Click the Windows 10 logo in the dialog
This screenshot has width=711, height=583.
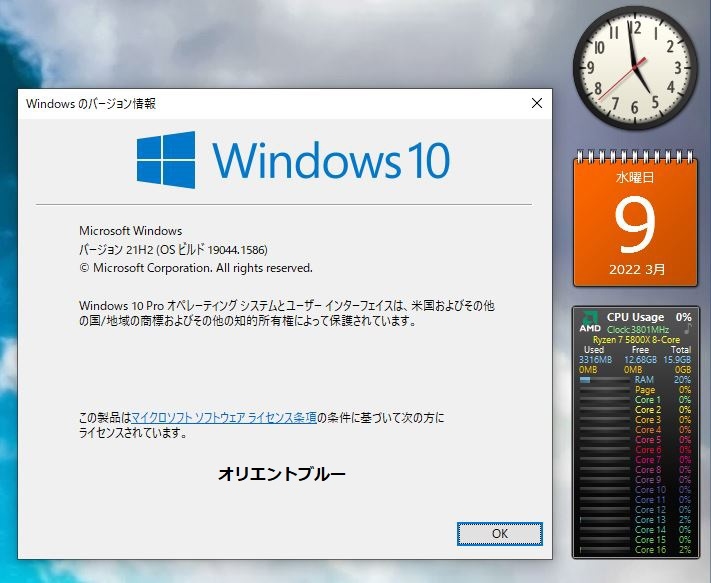[293, 160]
